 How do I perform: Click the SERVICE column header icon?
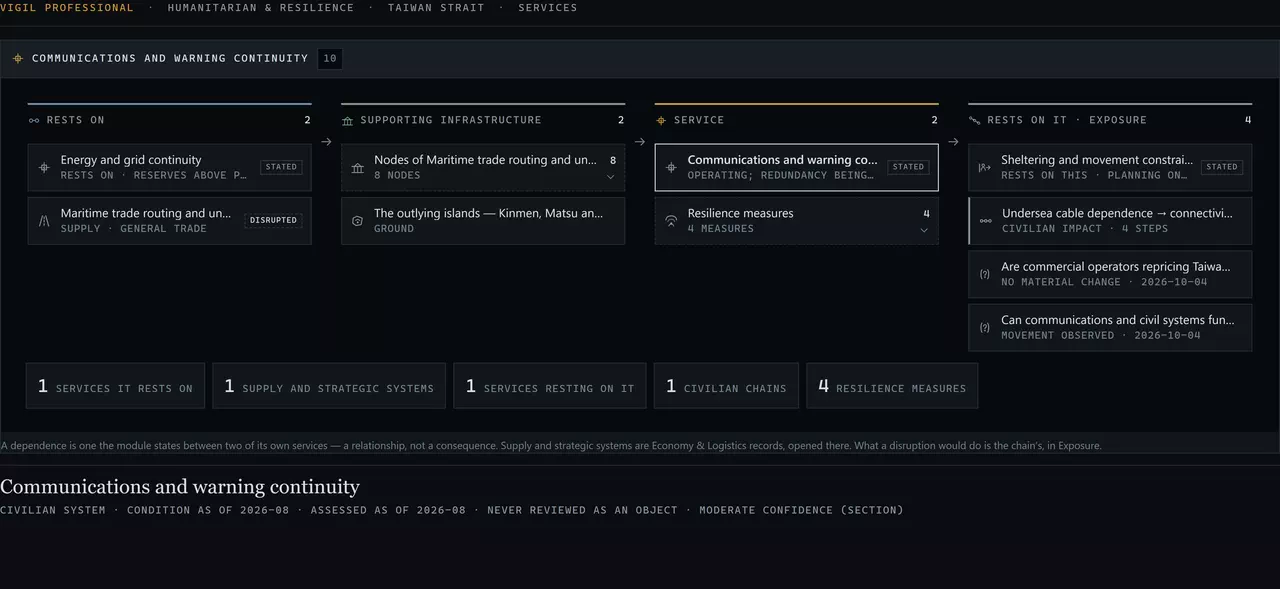point(661,120)
